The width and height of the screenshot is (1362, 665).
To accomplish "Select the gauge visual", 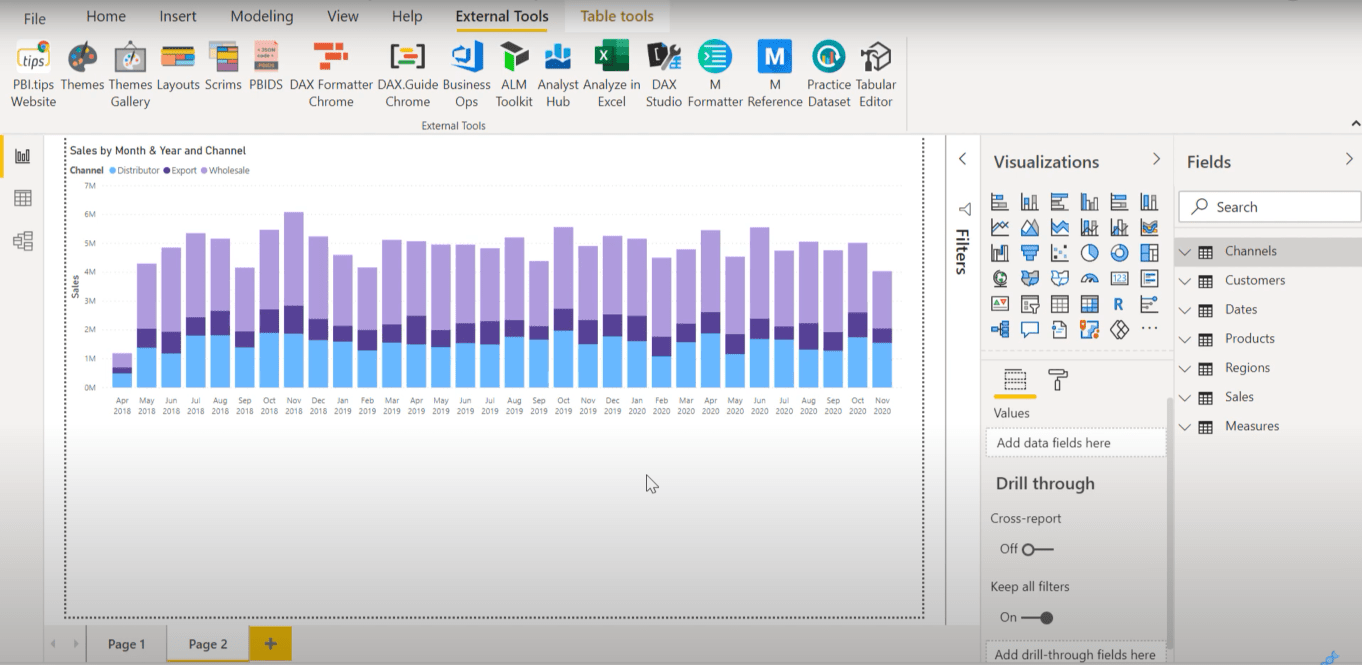I will pos(1090,278).
